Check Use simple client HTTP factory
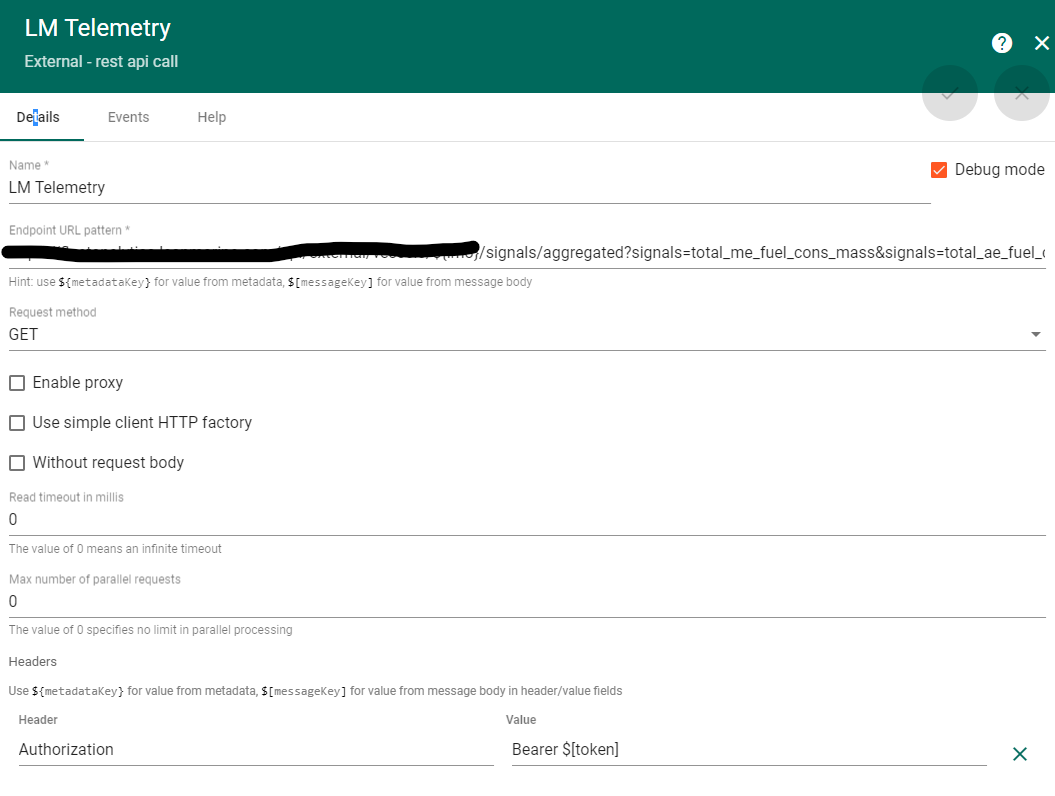This screenshot has width=1055, height=796. tap(16, 422)
